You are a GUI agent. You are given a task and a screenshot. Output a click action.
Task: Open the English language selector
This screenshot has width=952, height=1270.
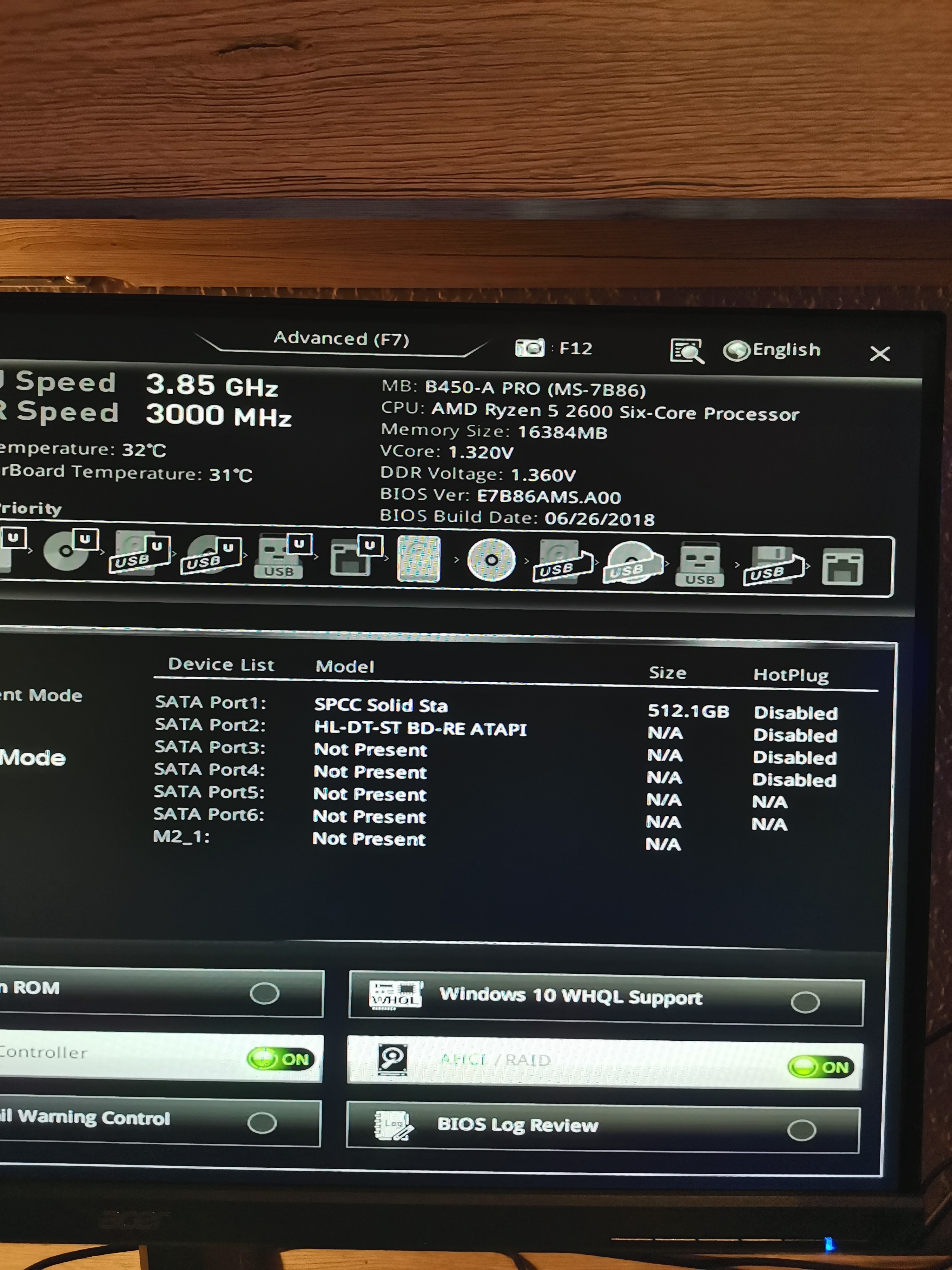tap(772, 350)
